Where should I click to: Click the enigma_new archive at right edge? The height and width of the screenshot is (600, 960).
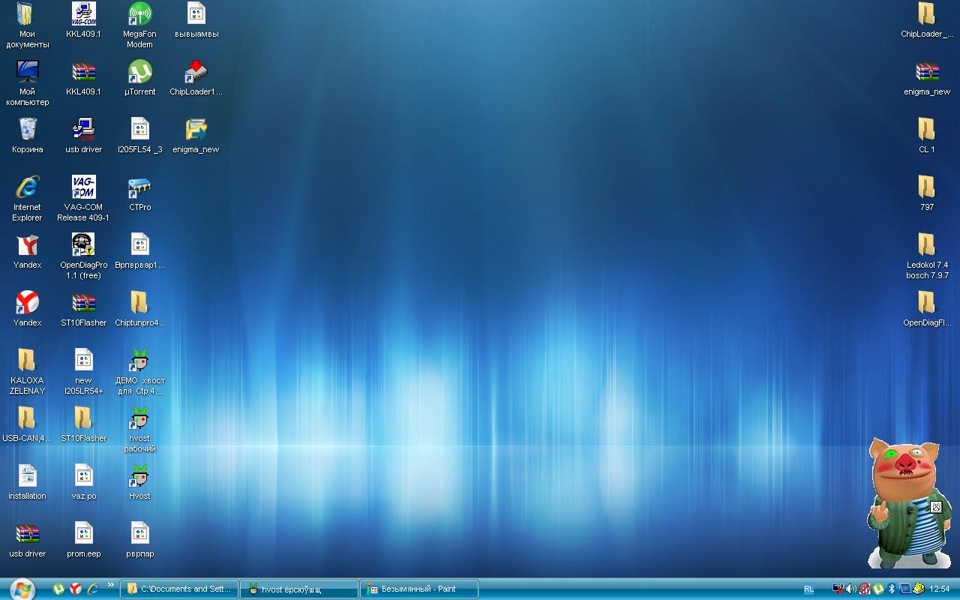click(927, 73)
